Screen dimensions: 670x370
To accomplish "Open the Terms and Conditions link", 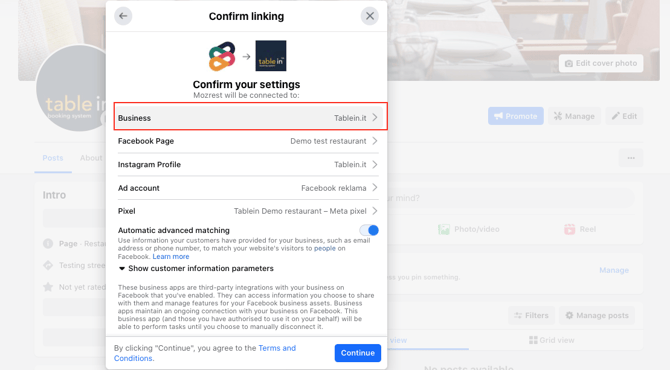I will point(205,353).
